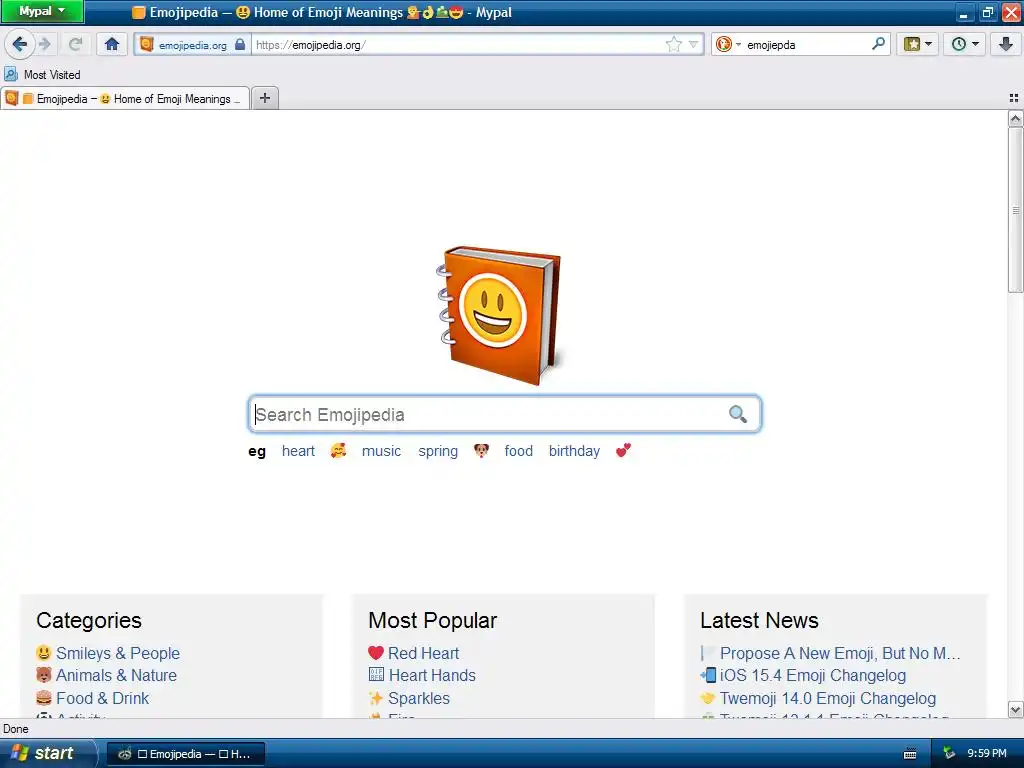The width and height of the screenshot is (1024, 768).
Task: Open the Heart Hands emoji page
Action: tap(432, 675)
